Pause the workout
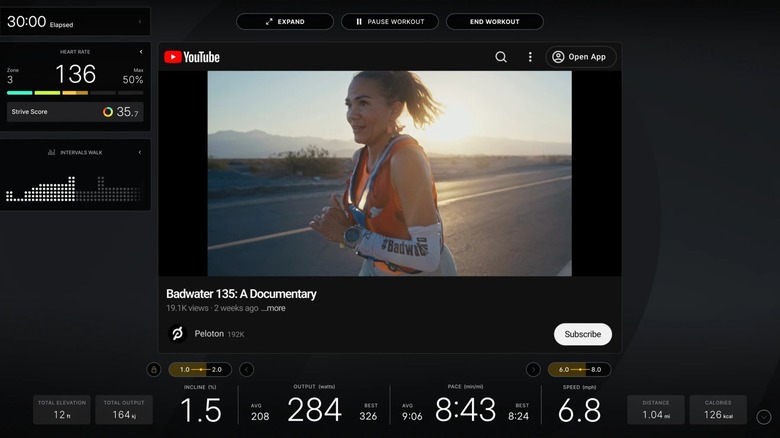Image resolution: width=780 pixels, height=438 pixels. click(x=390, y=21)
